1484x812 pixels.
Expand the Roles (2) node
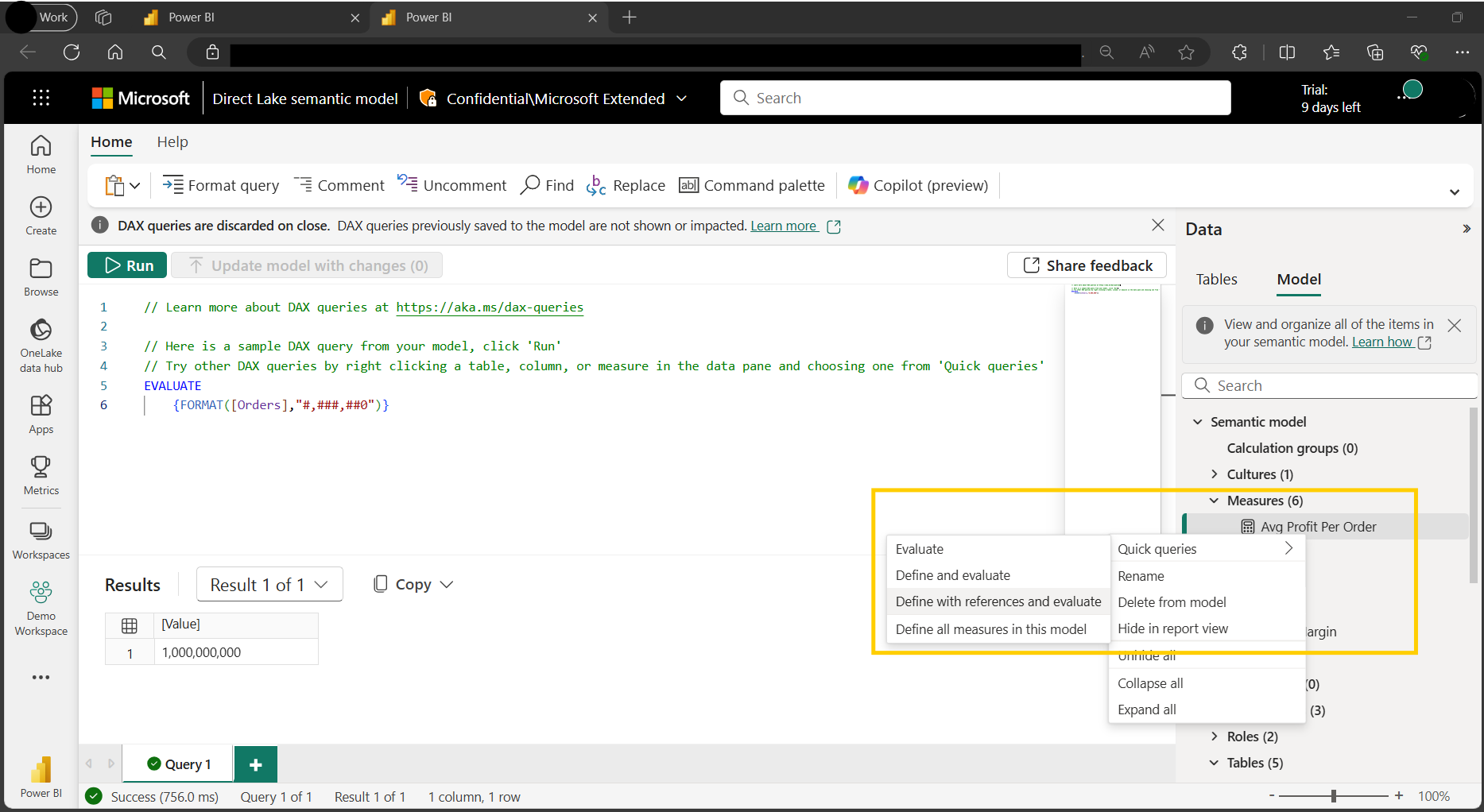1214,737
